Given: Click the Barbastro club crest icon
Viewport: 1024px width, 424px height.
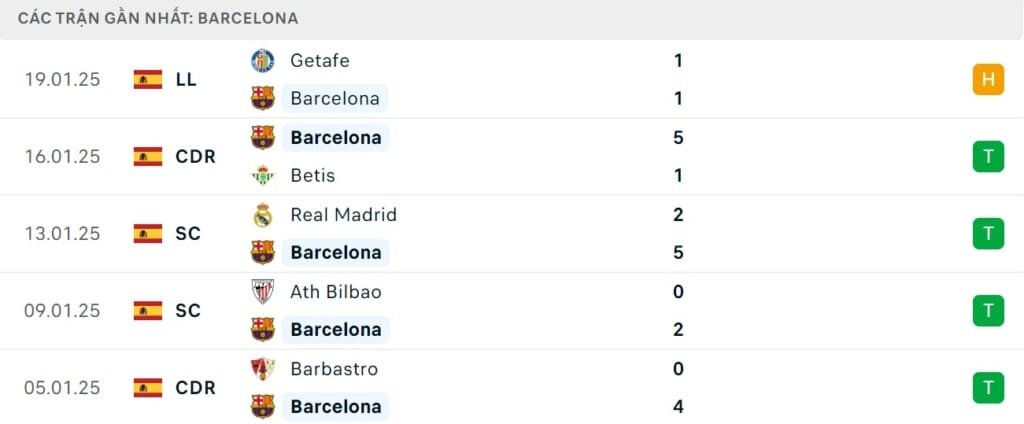Looking at the screenshot, I should (262, 369).
